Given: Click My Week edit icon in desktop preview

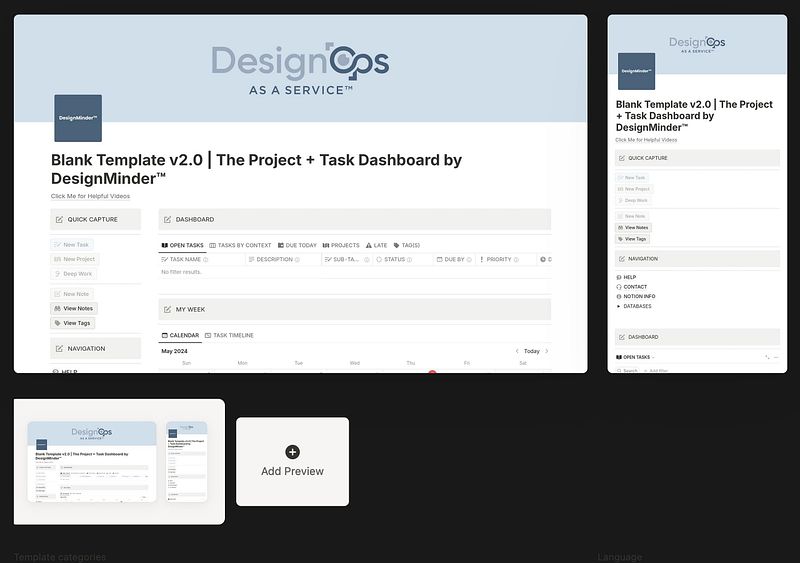Looking at the screenshot, I should (167, 309).
